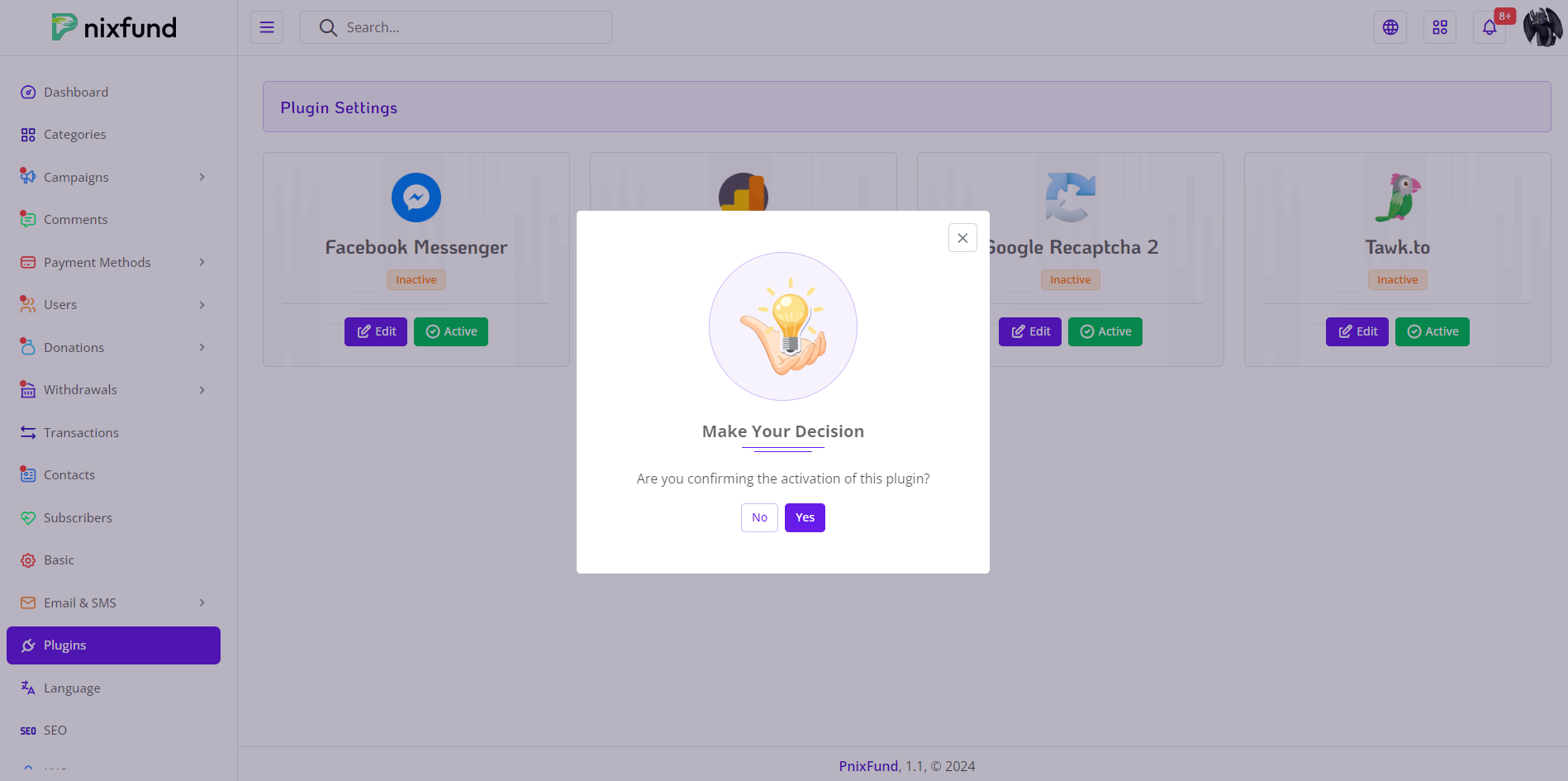This screenshot has width=1568, height=781.
Task: Open the language globe icon
Action: (x=1390, y=27)
